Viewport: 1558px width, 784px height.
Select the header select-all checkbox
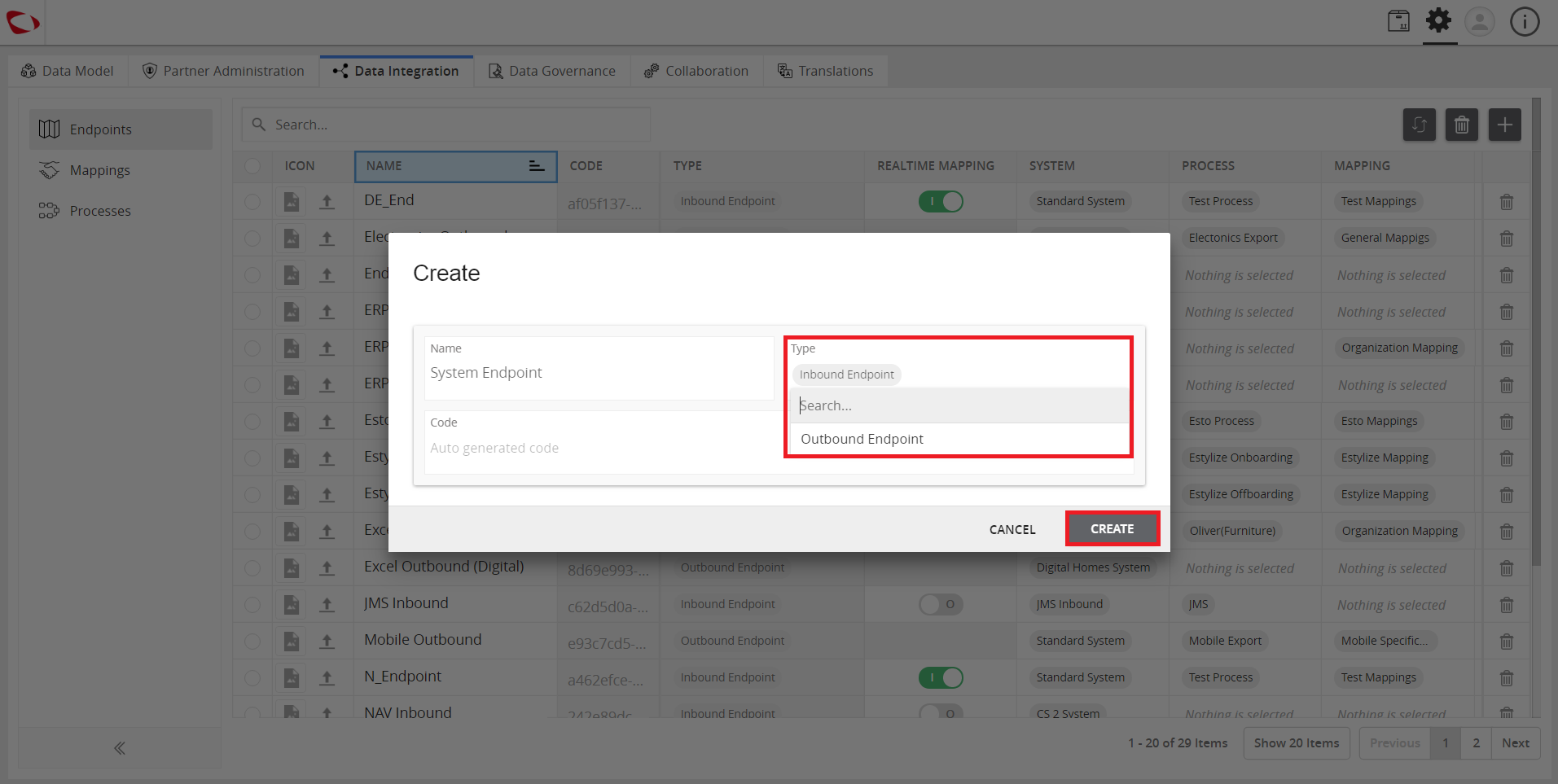click(252, 166)
